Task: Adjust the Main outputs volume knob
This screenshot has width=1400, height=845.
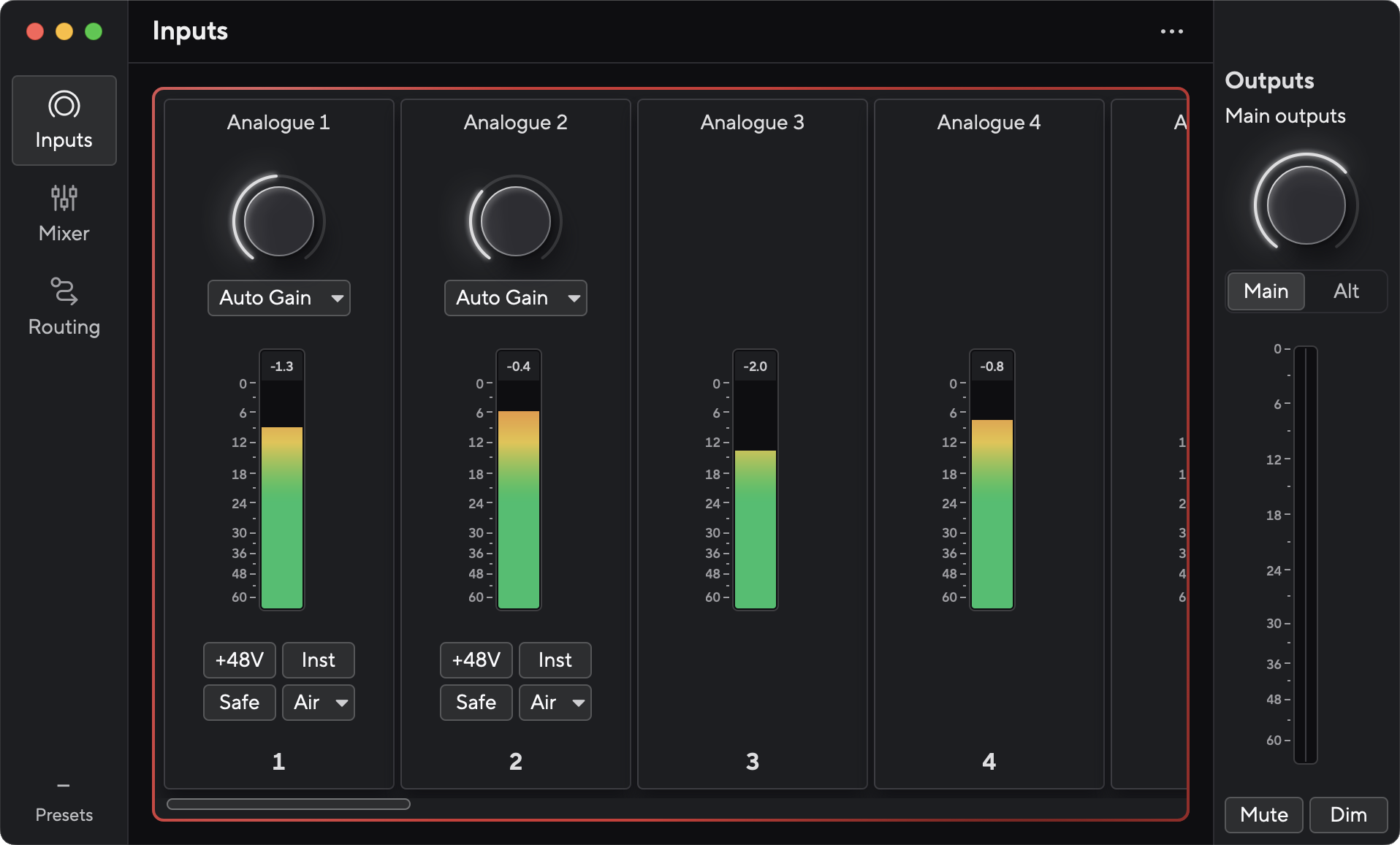Action: click(1306, 205)
